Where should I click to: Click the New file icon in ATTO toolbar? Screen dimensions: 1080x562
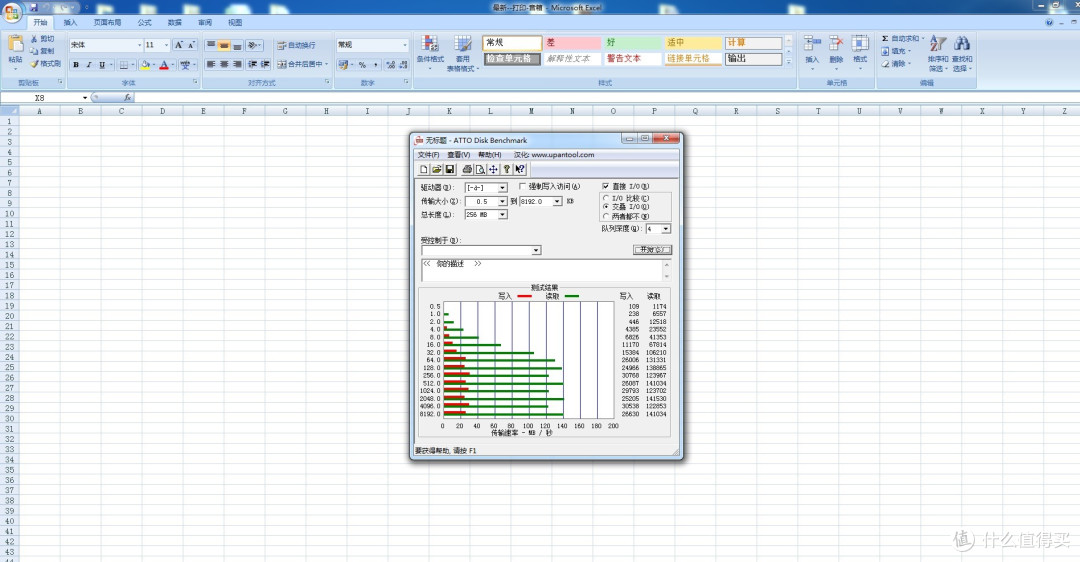424,169
